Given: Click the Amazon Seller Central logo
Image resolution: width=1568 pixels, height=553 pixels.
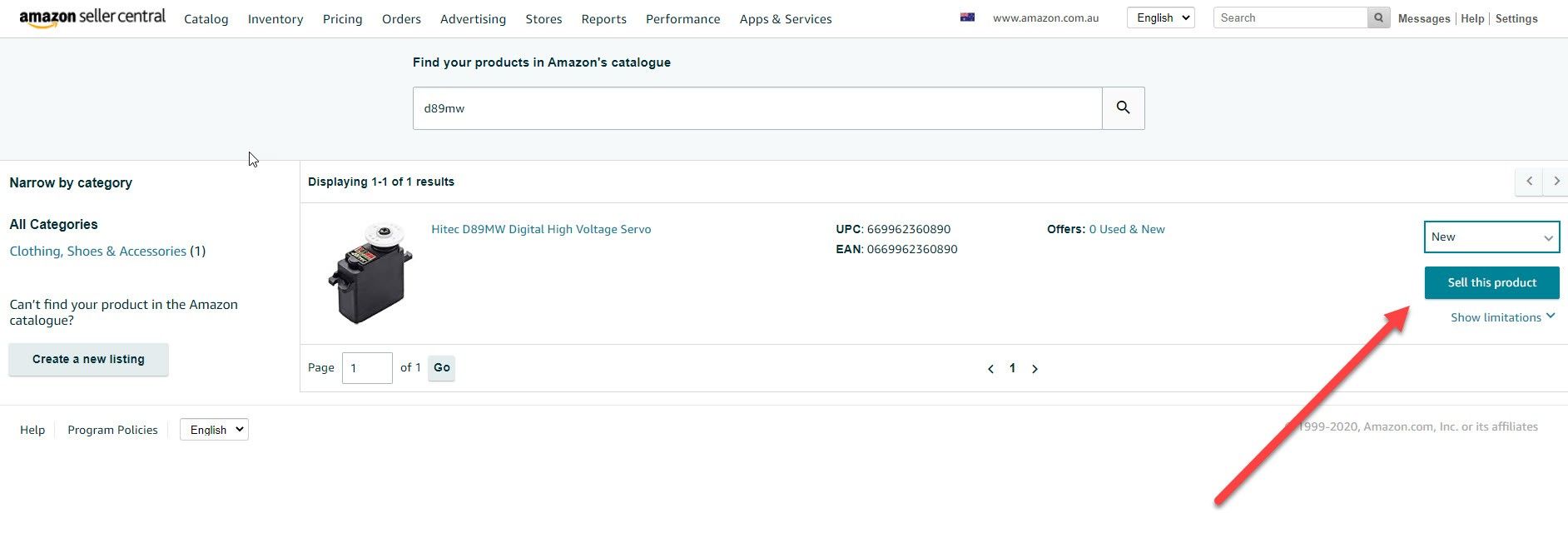Looking at the screenshot, I should point(92,18).
